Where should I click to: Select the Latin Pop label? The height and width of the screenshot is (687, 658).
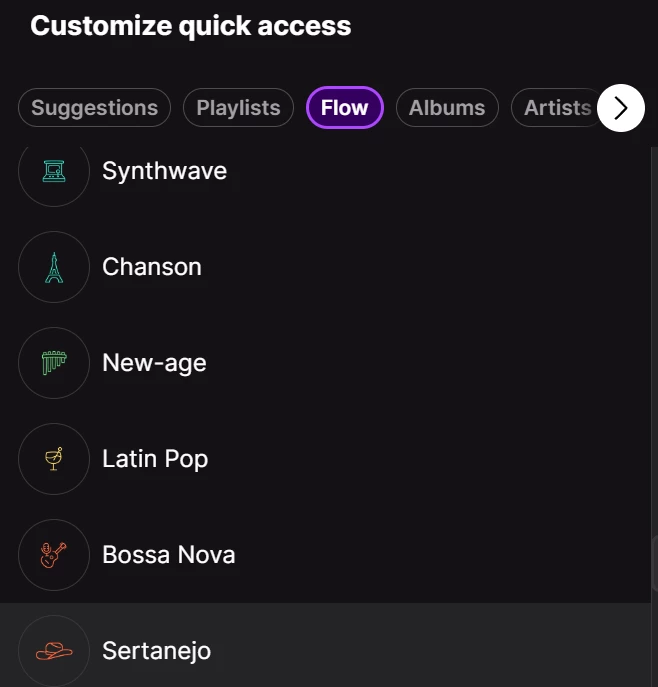pyautogui.click(x=155, y=459)
